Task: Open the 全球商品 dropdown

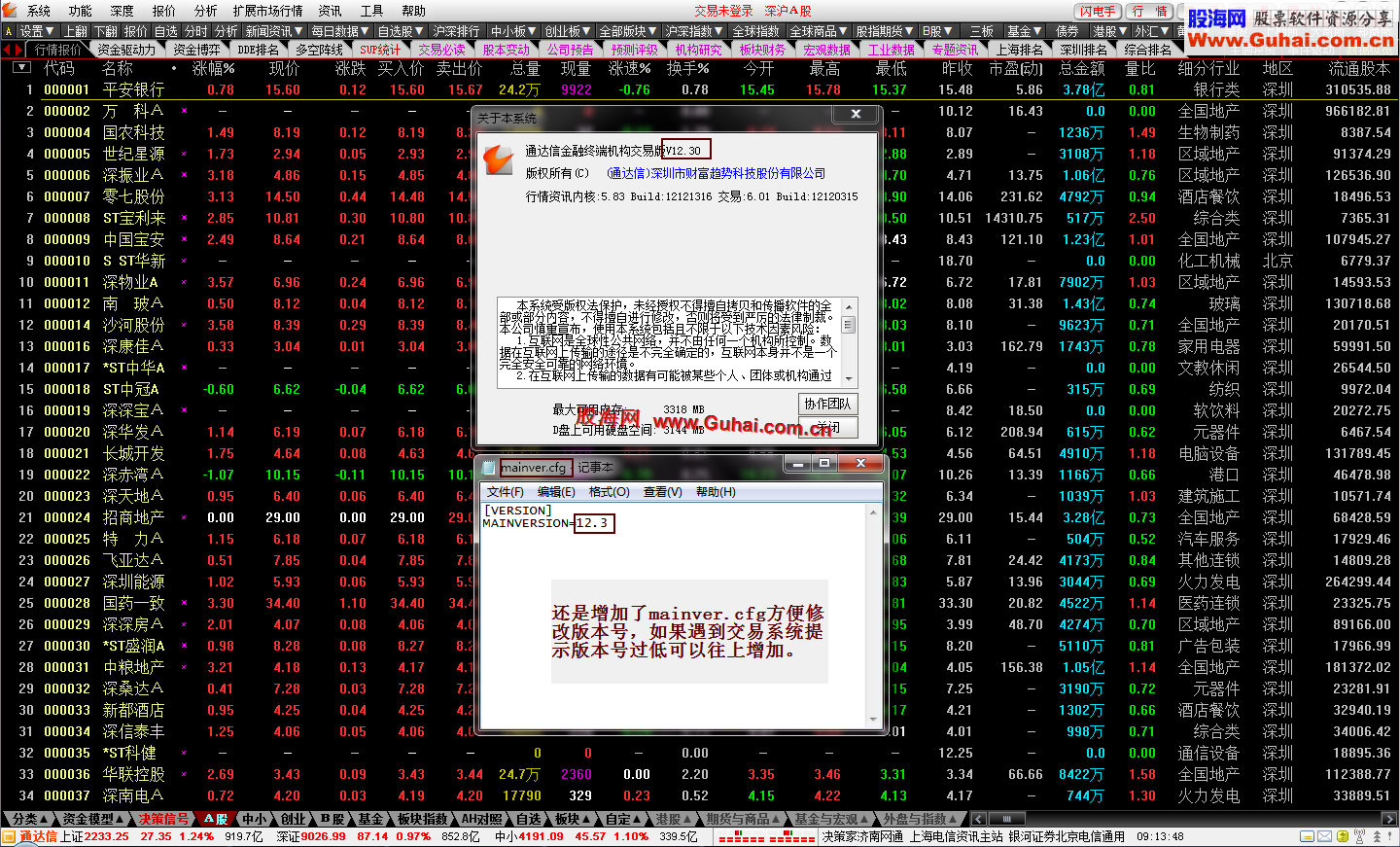Action: click(x=819, y=31)
